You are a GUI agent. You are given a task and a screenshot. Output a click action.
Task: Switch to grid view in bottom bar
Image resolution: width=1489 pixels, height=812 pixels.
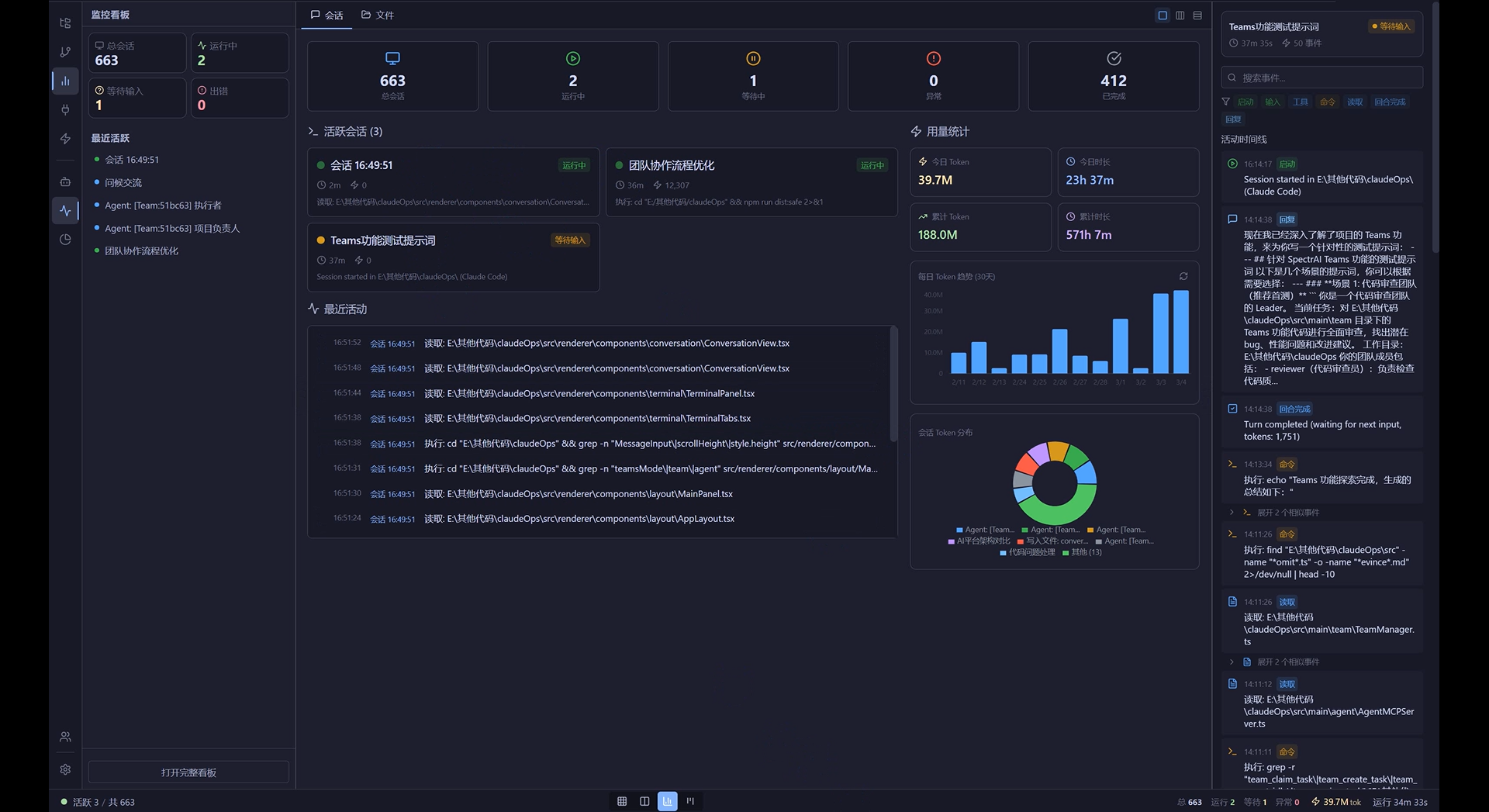tap(622, 801)
